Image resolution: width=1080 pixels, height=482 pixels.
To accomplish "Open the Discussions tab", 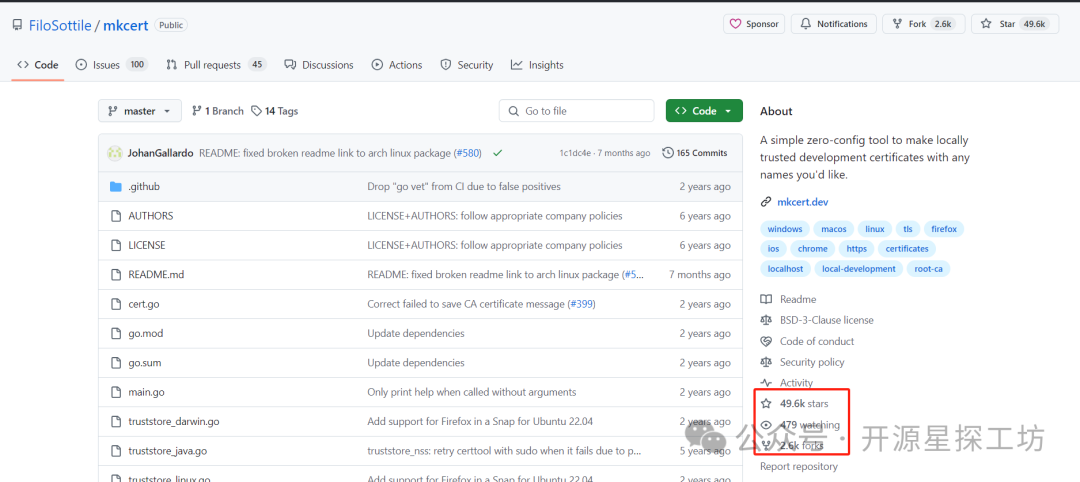I will click(x=319, y=65).
